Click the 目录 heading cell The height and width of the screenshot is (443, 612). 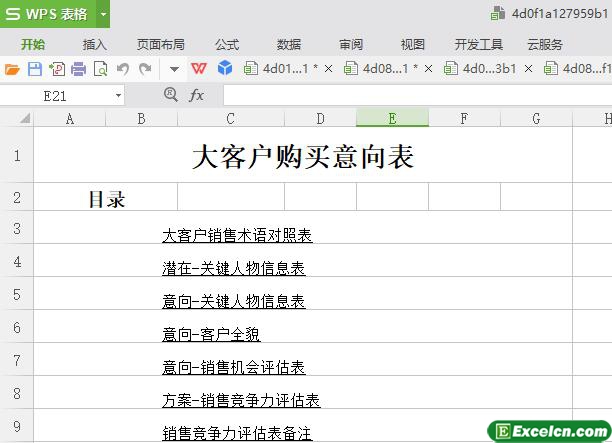(x=105, y=197)
